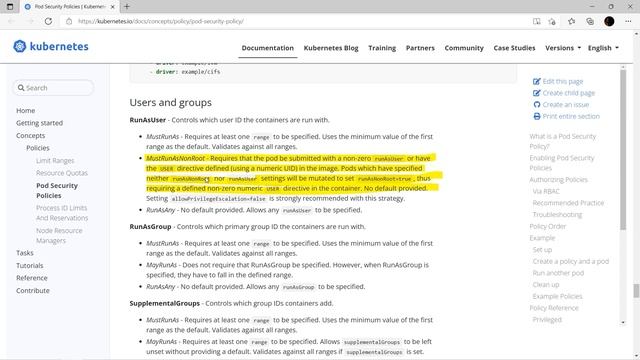Open Reference in the left sidebar
640x360 pixels.
(32, 278)
